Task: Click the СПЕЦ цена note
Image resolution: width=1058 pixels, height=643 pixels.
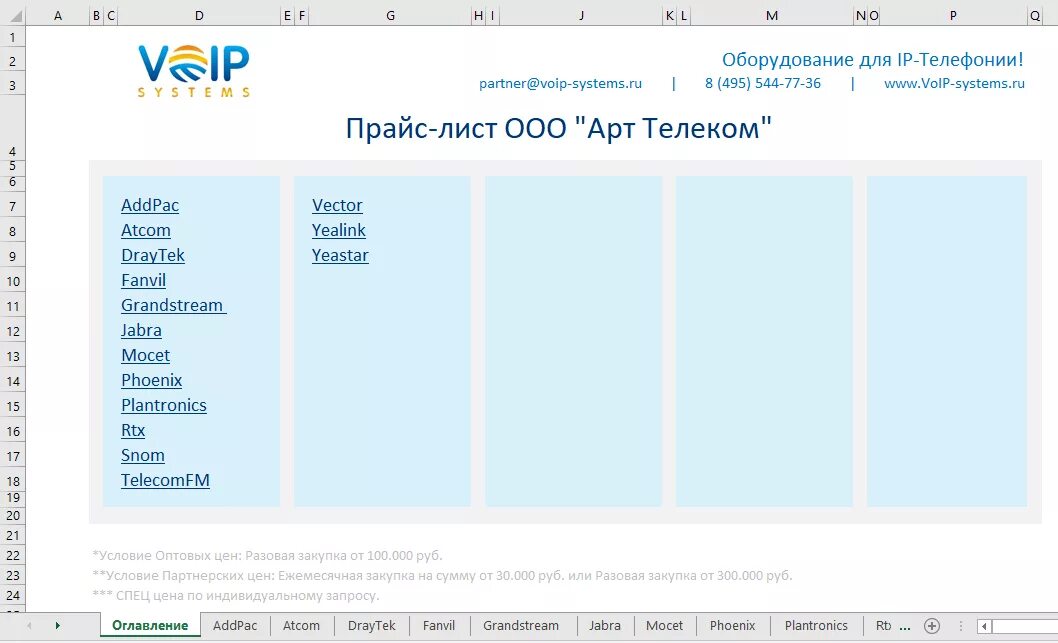Action: click(235, 596)
